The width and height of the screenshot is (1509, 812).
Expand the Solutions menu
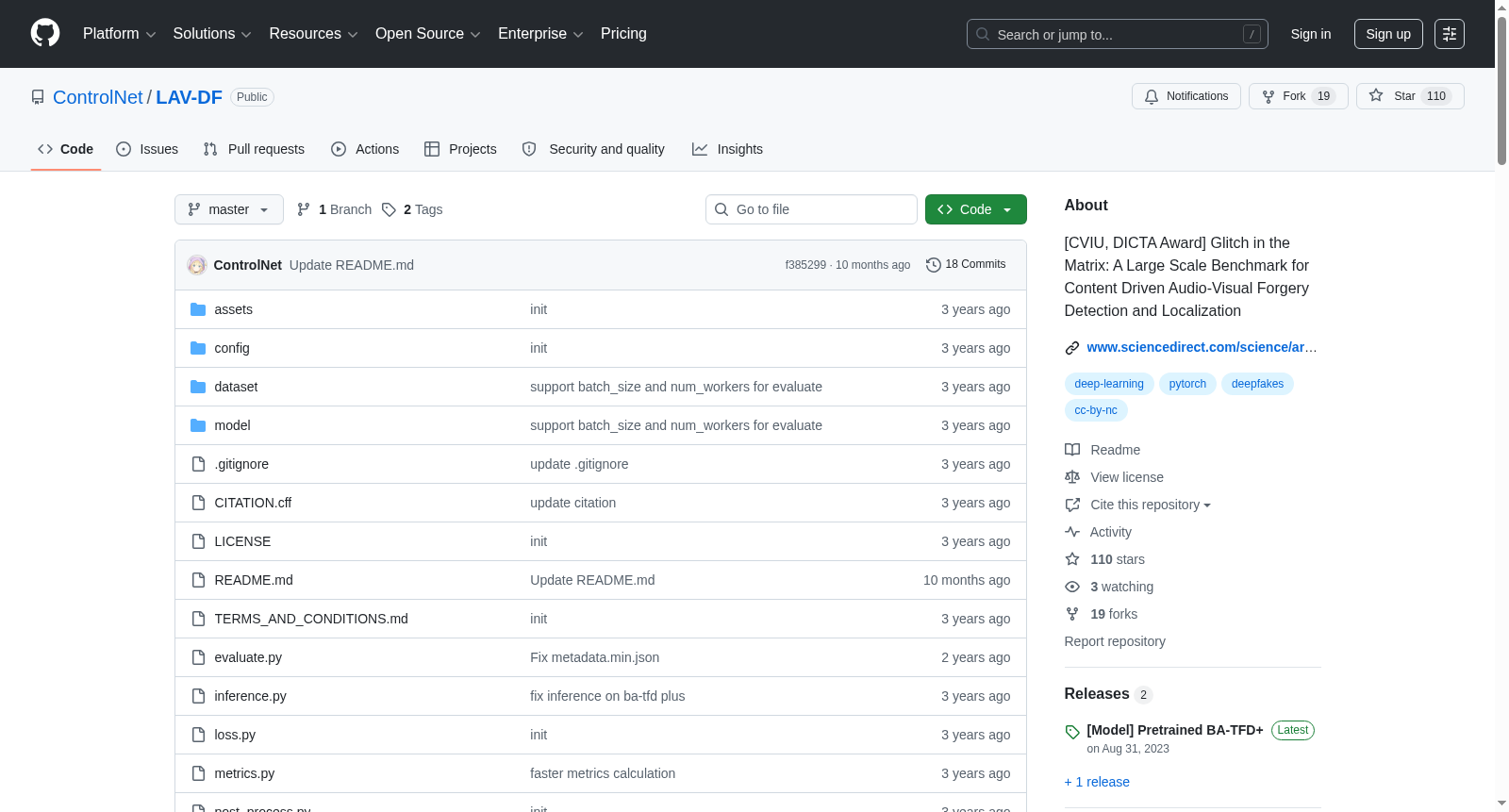212,34
